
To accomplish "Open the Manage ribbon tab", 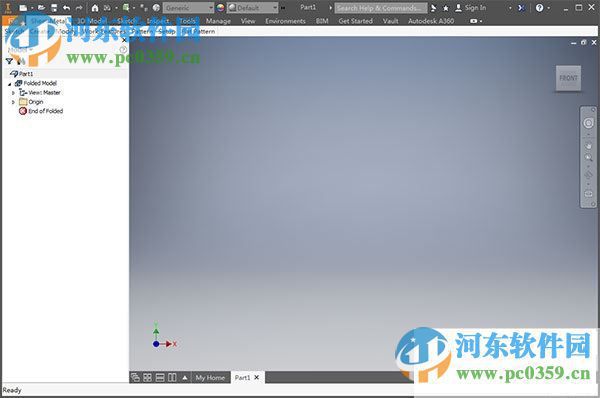I will [218, 21].
